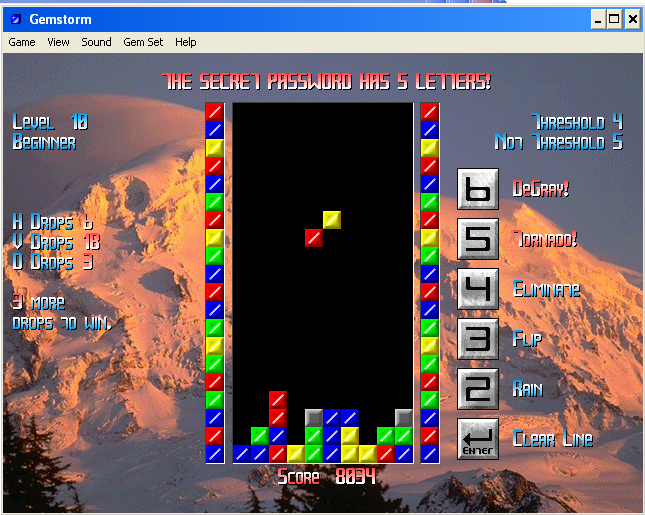Open the View menu
Viewport: 645px width, 515px height.
click(x=58, y=42)
